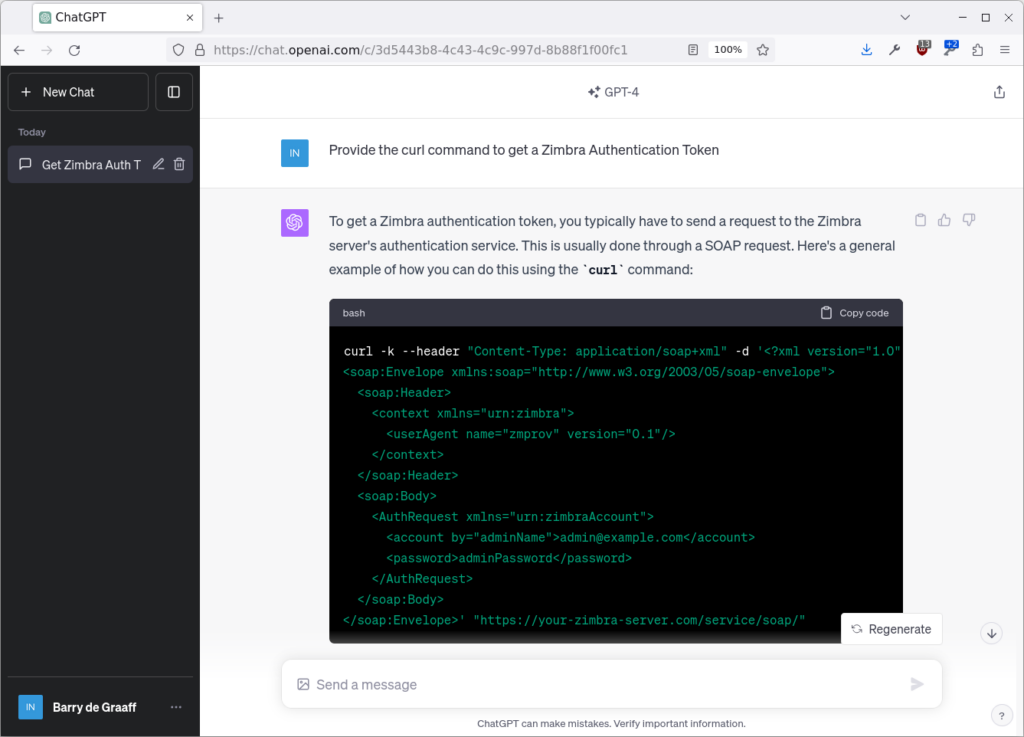Bookmark the page with the star icon
Image resolution: width=1024 pixels, height=737 pixels.
763,49
